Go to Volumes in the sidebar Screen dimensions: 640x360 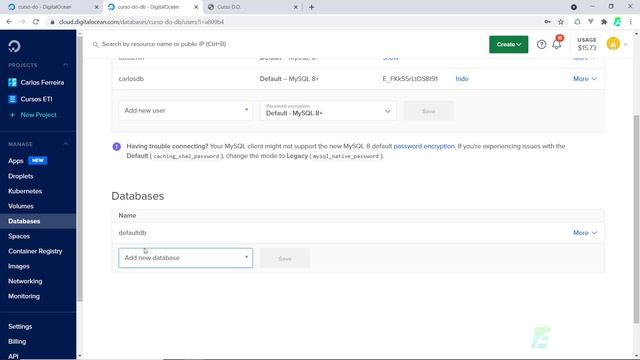tap(21, 206)
